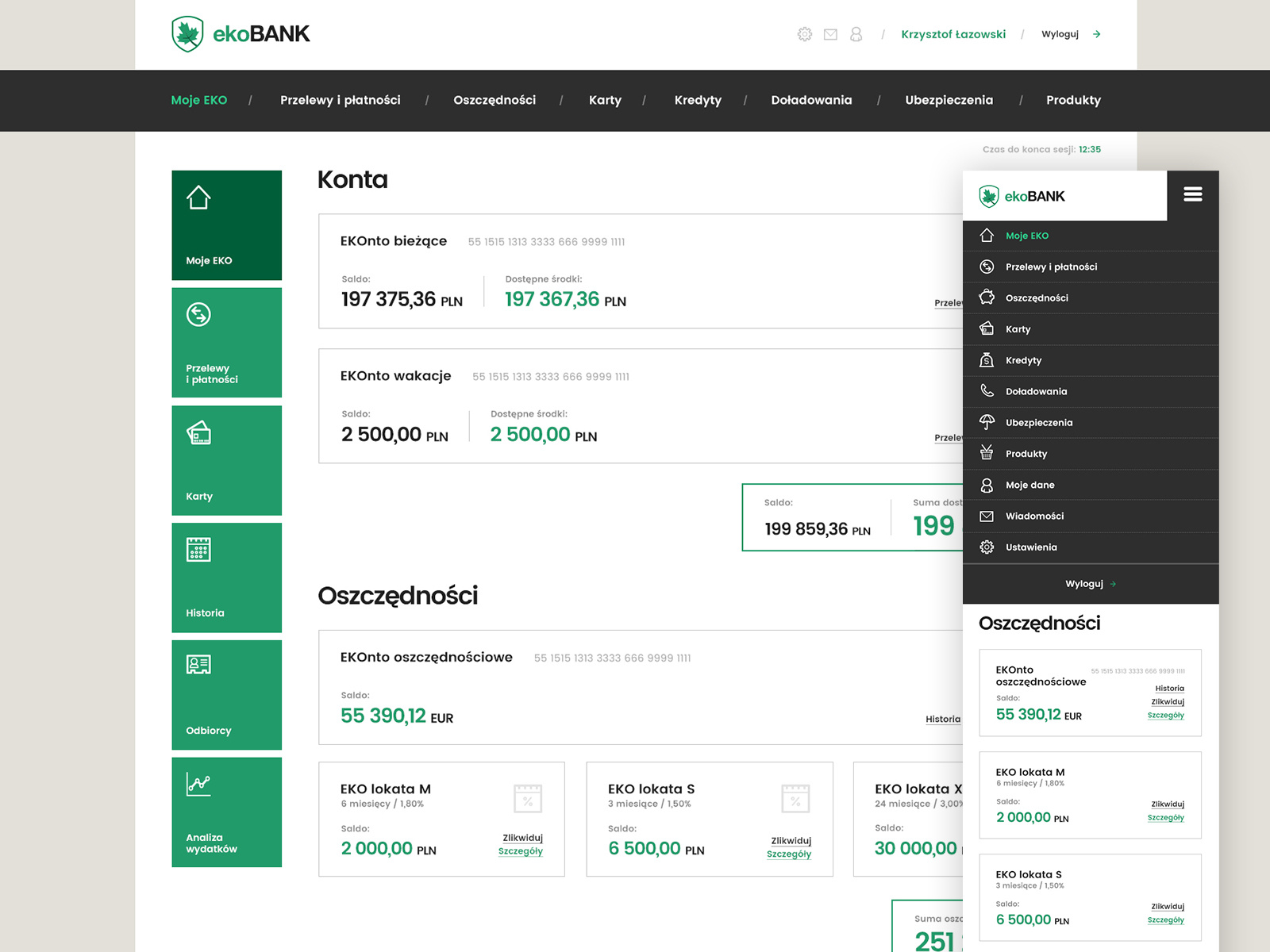Click the Karty card icon in the sidebar

[198, 434]
